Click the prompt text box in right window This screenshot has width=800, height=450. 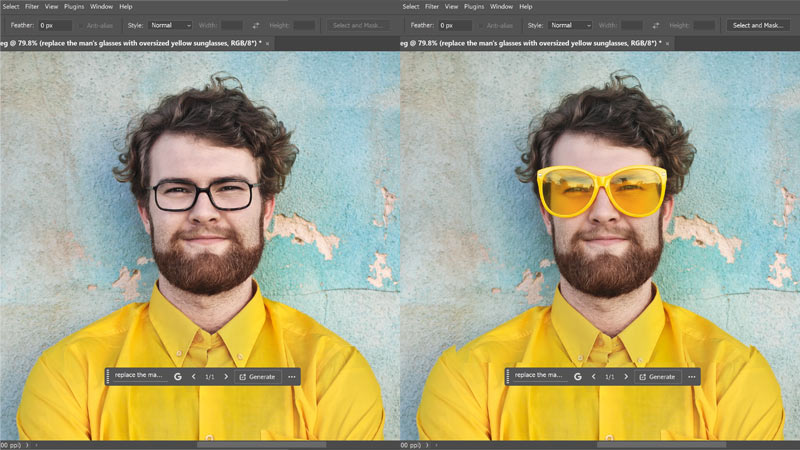tap(539, 376)
